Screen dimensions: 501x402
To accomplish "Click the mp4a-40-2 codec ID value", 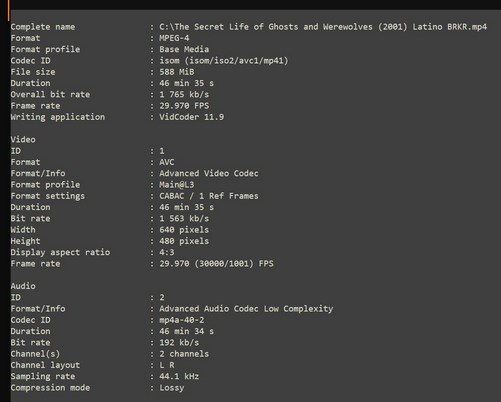I will tap(182, 320).
